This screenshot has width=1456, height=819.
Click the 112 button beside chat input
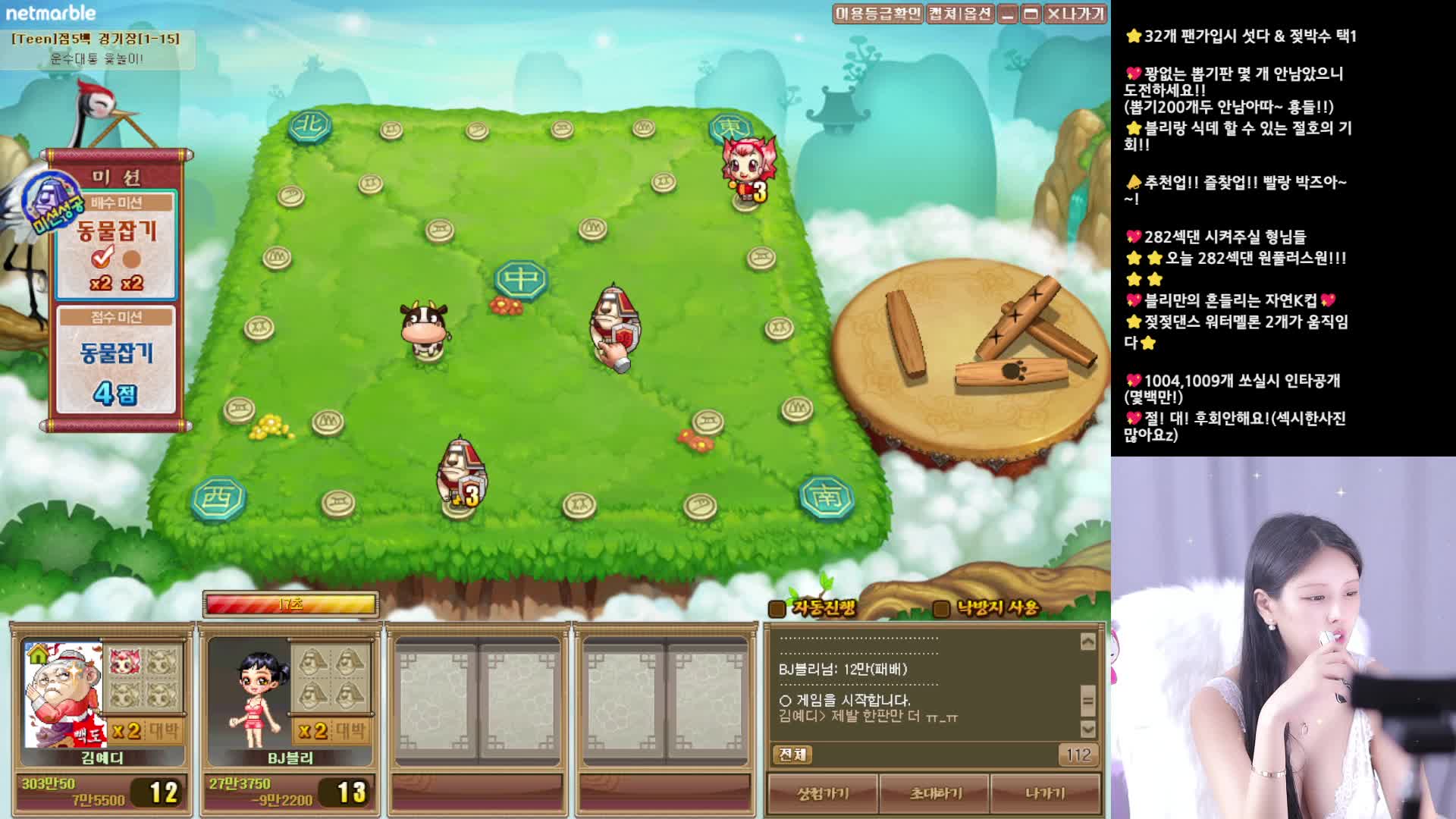pos(1078,755)
